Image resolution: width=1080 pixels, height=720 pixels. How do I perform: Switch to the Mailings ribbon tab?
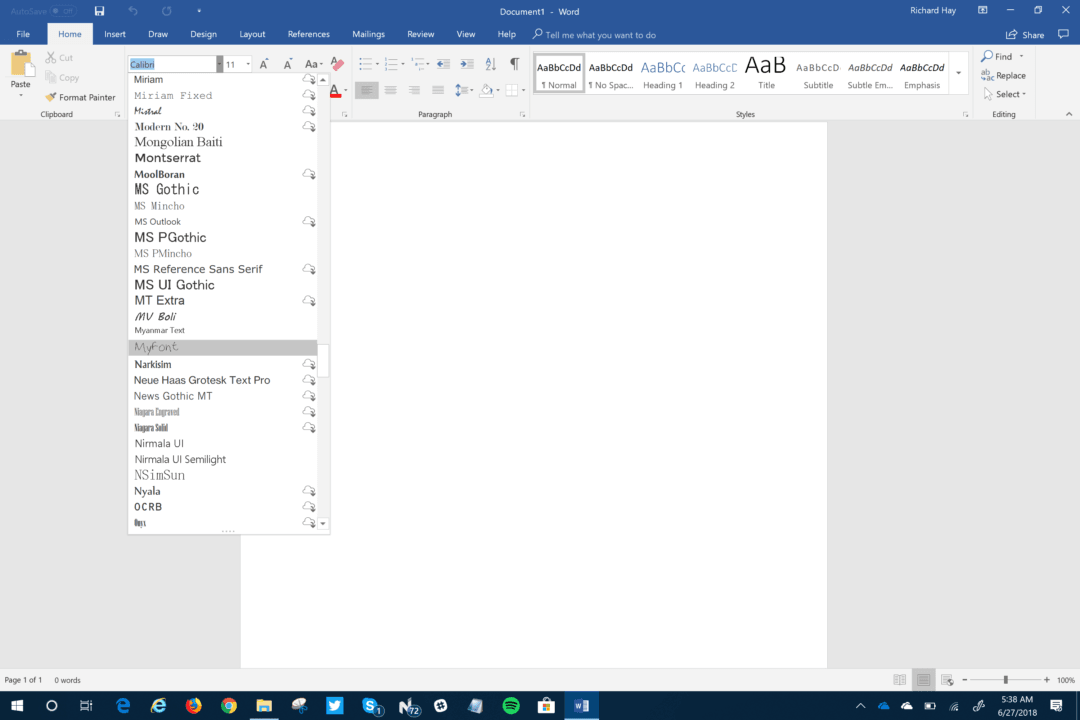368,33
